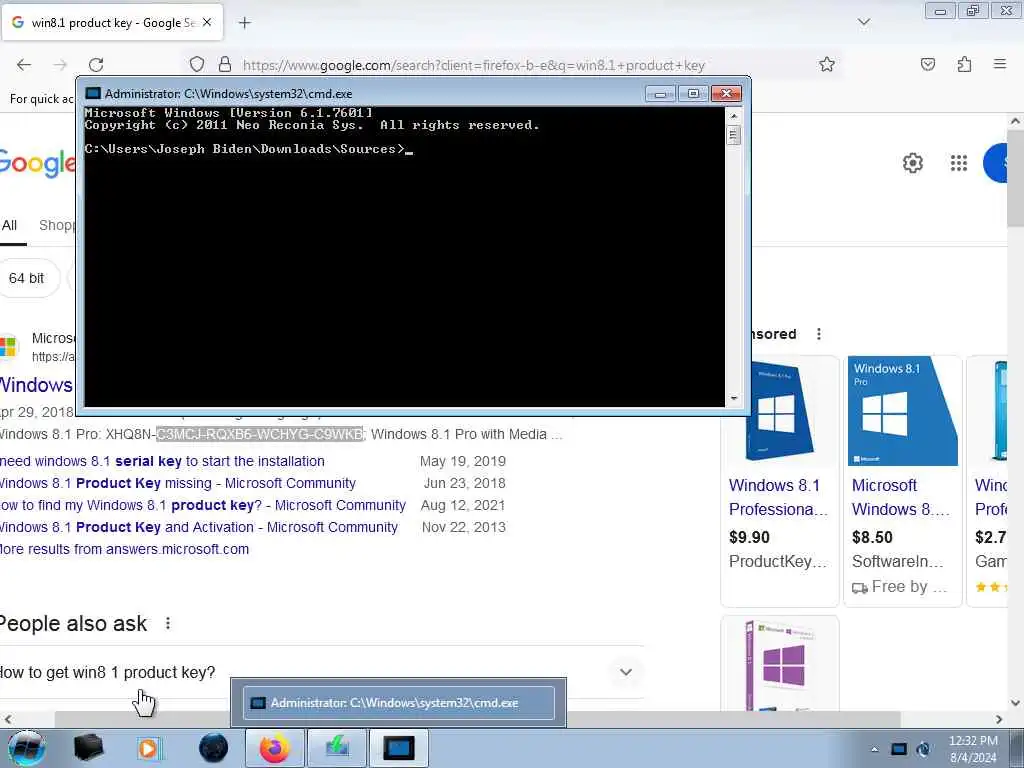The height and width of the screenshot is (768, 1024).
Task: Open the green arrow taskbar app
Action: click(x=337, y=748)
